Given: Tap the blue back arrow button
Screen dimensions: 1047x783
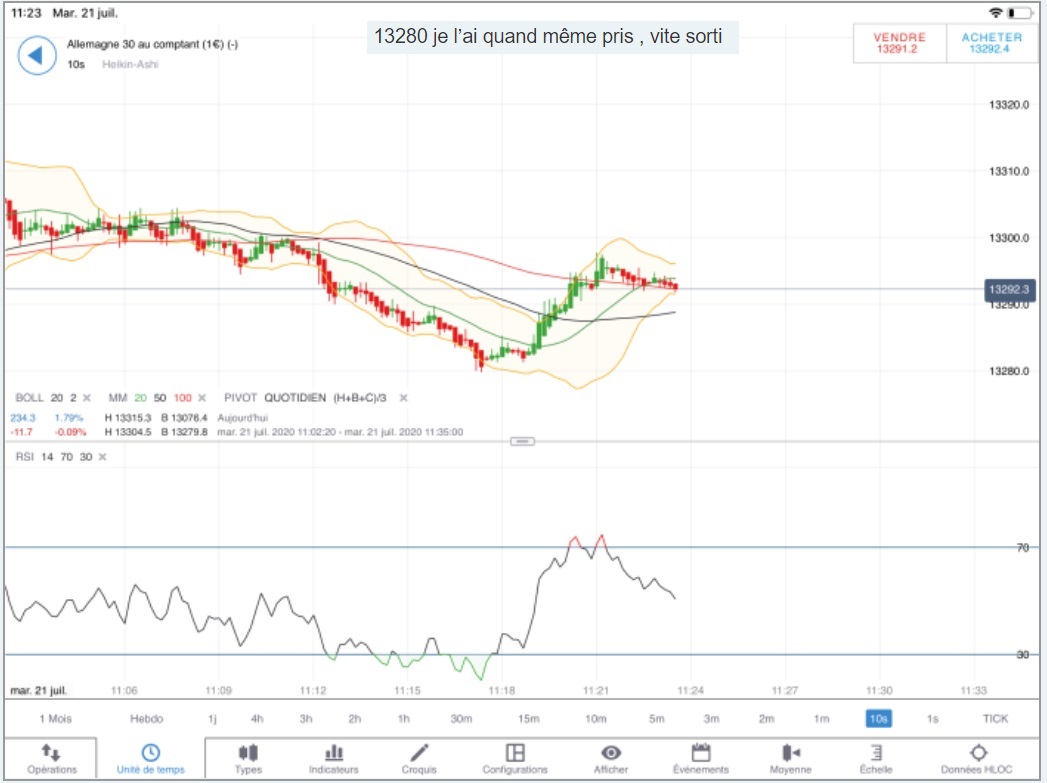Looking at the screenshot, I should point(37,55).
